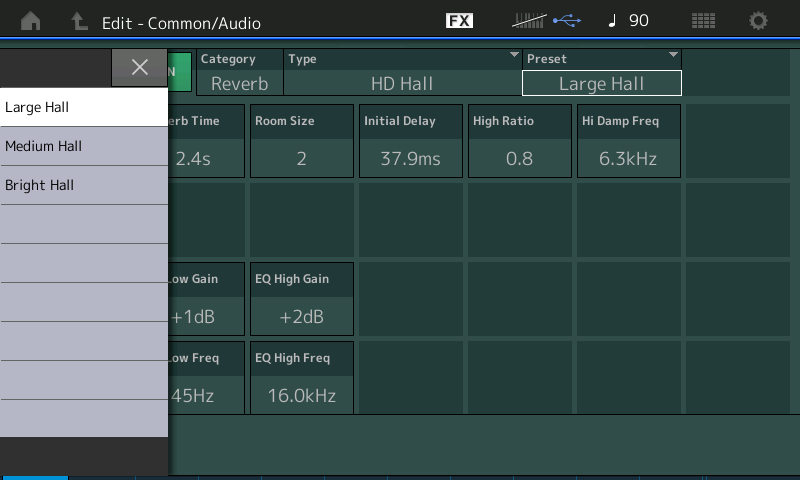Select the tempo note icon
This screenshot has height=480, width=800.
pos(612,20)
